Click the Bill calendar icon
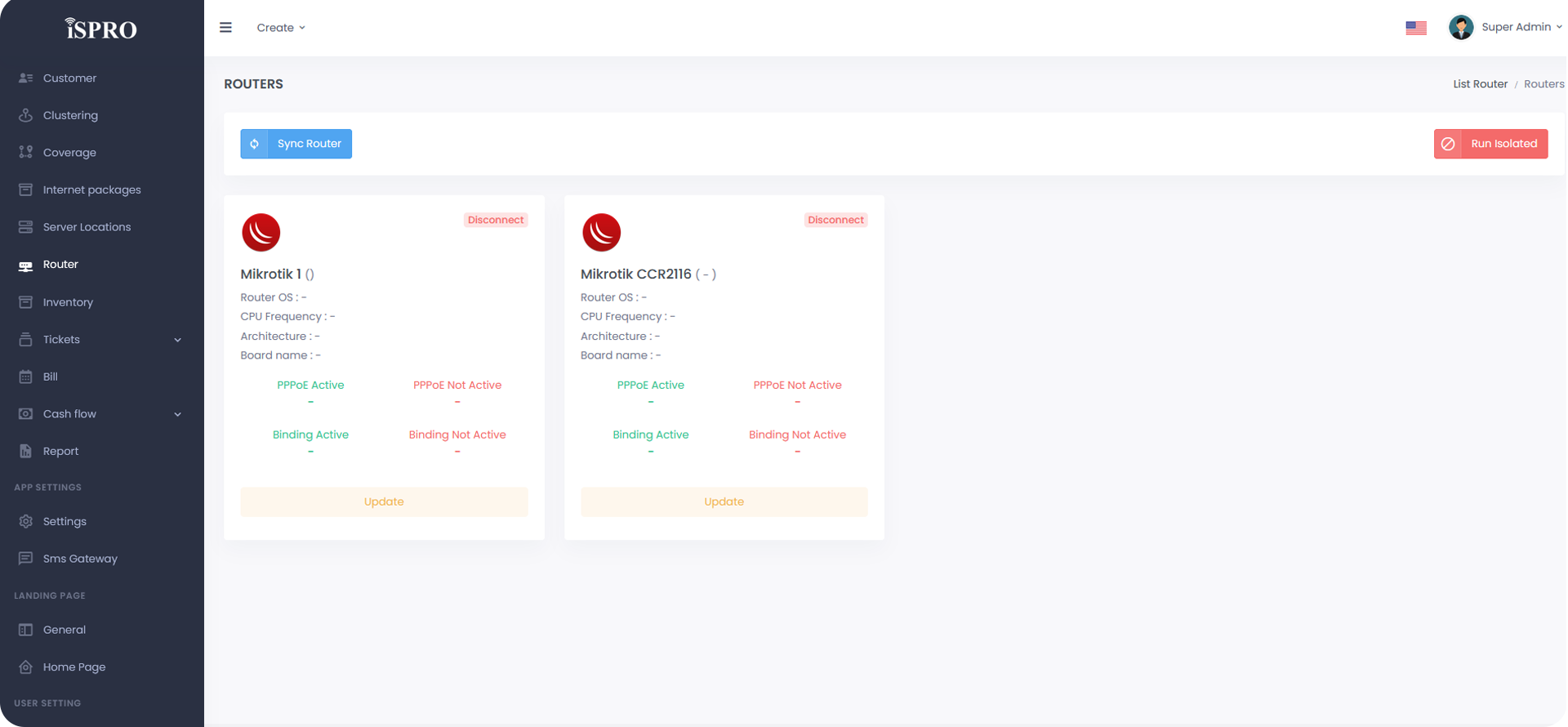The image size is (1568, 727). 25,377
